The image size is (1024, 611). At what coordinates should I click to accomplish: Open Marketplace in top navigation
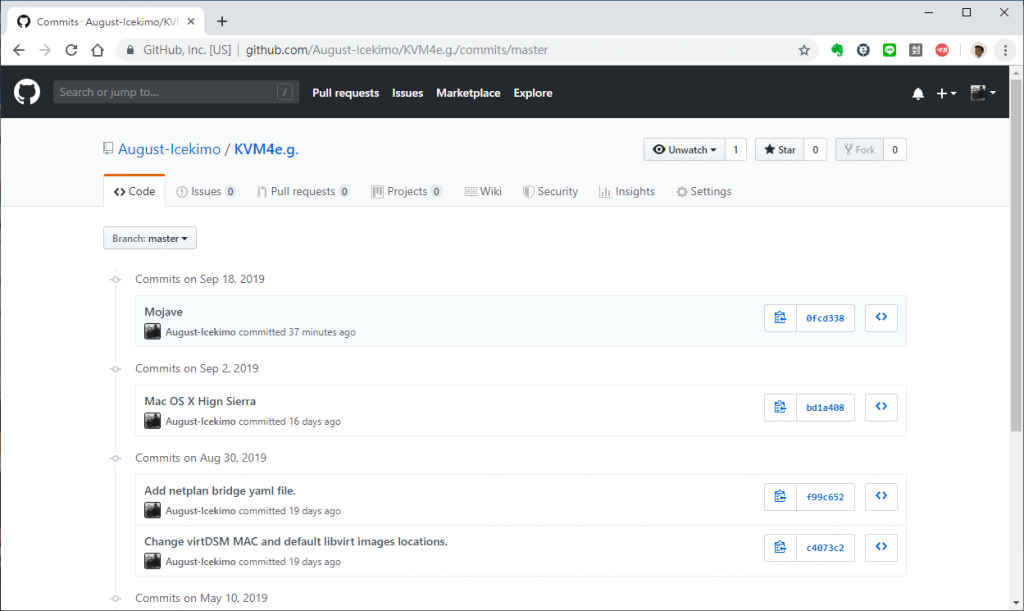point(468,93)
